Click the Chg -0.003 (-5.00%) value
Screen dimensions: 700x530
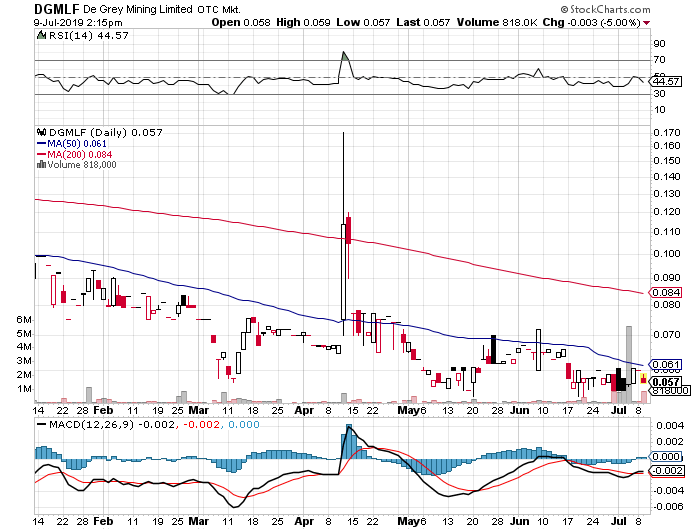592,22
